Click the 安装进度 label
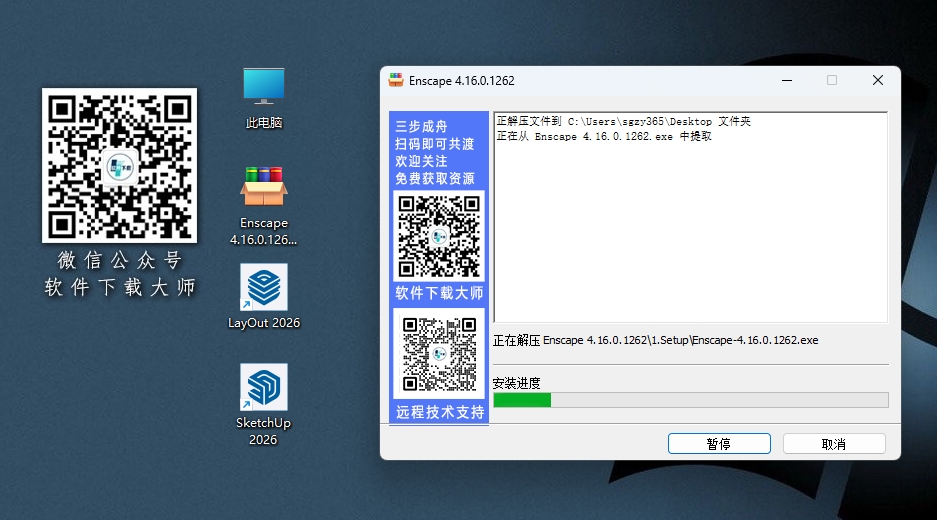This screenshot has width=937, height=520. [516, 383]
